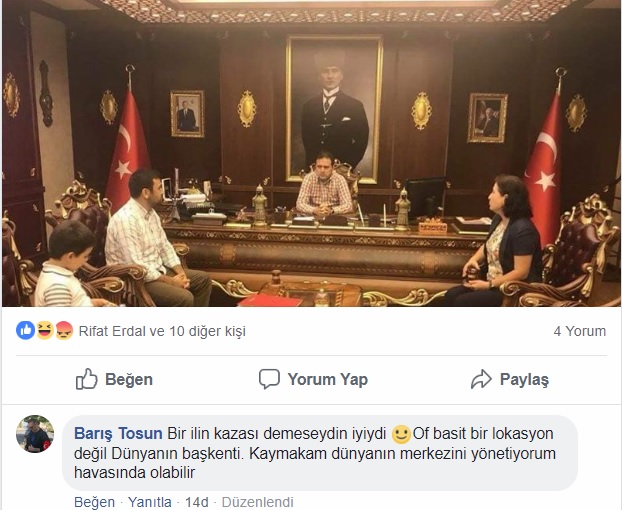This screenshot has width=622, height=510.
Task: Click the angry reaction icon
Action: 64,330
